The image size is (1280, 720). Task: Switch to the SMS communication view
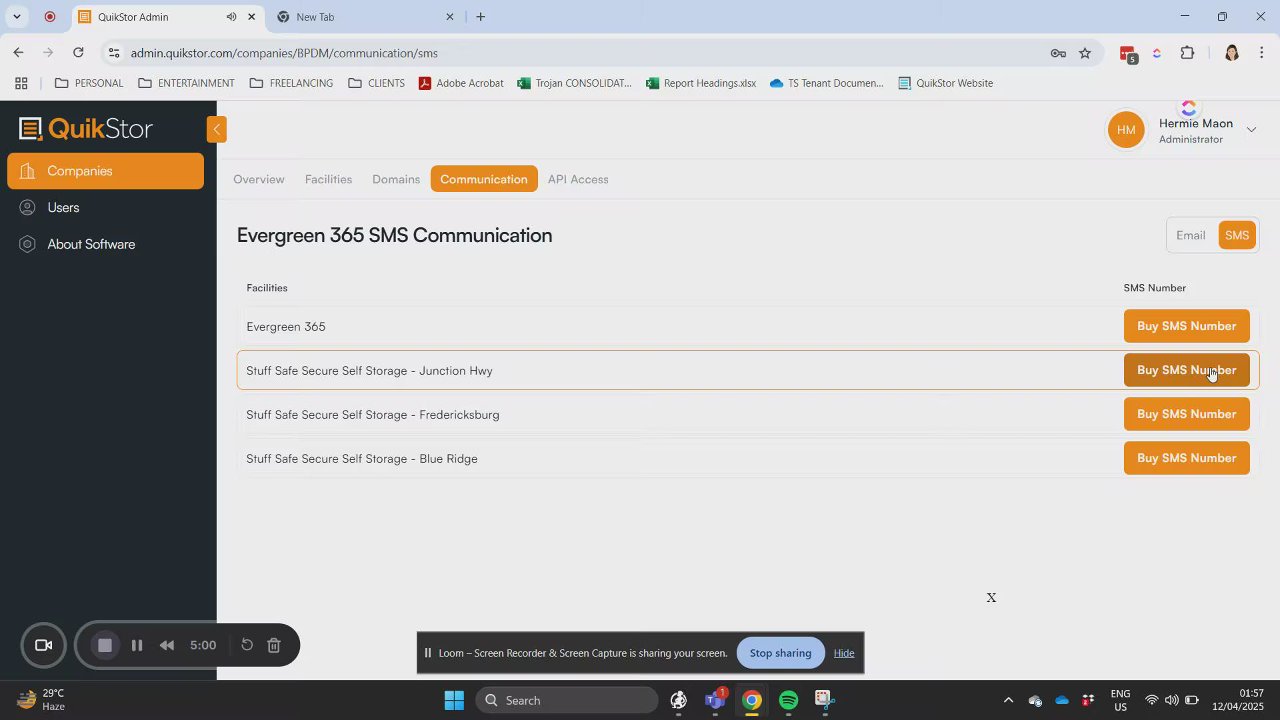click(1237, 236)
